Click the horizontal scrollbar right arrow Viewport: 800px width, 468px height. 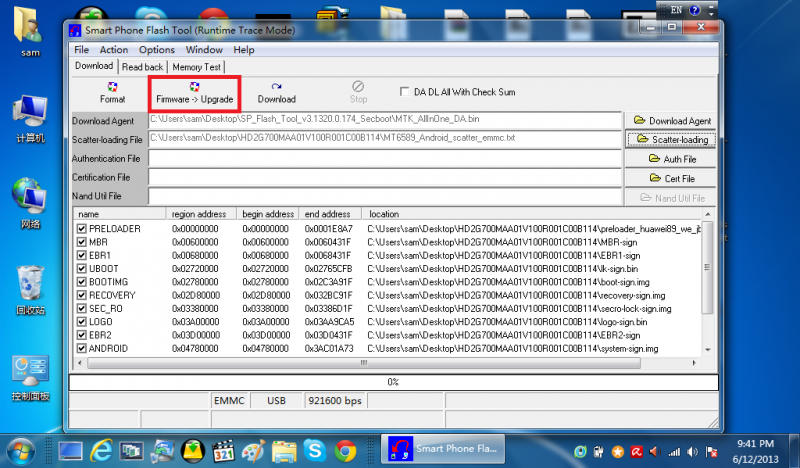(694, 363)
